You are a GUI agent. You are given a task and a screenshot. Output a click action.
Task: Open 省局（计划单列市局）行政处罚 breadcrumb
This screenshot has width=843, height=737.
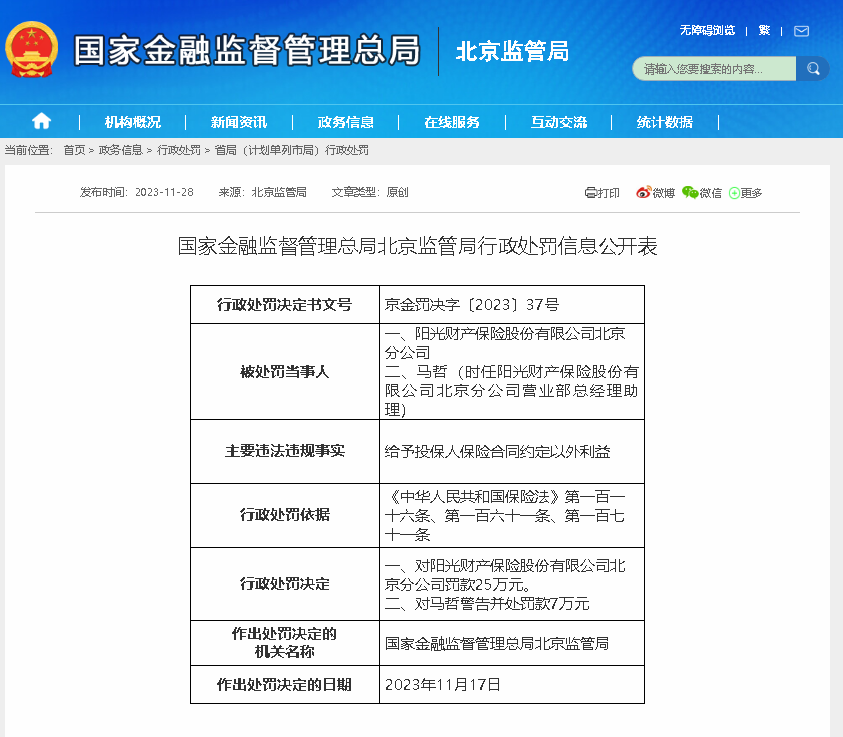291,150
